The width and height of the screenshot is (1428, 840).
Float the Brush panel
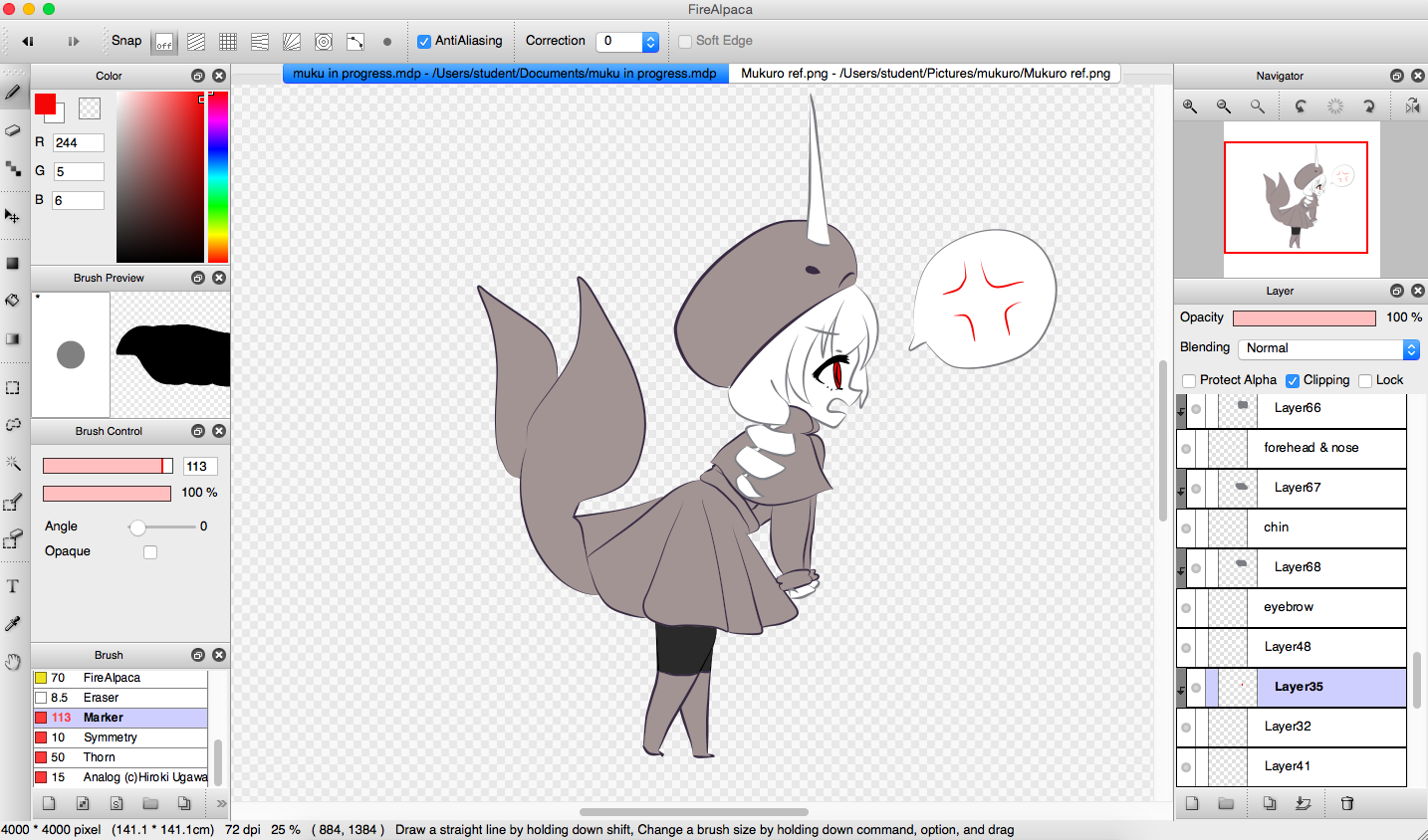click(198, 655)
